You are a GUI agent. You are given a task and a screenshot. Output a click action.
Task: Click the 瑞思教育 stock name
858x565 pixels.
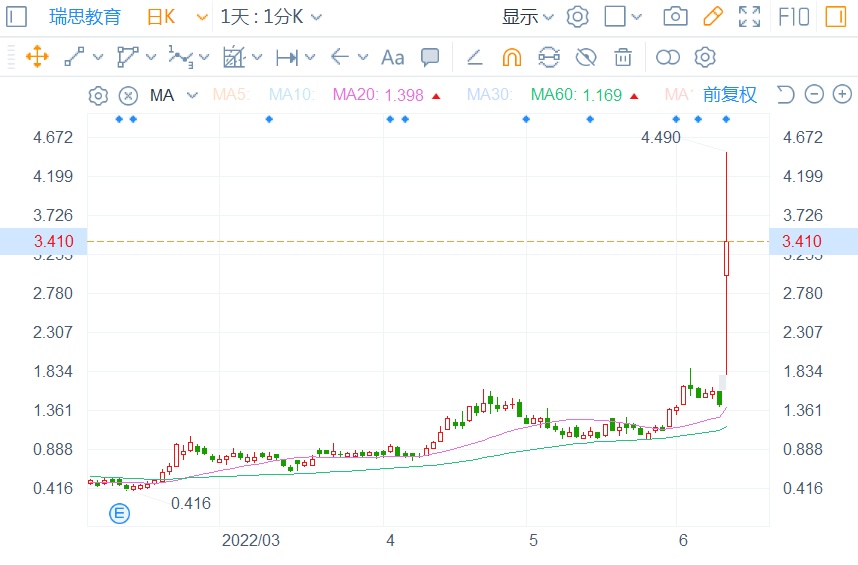tap(85, 17)
